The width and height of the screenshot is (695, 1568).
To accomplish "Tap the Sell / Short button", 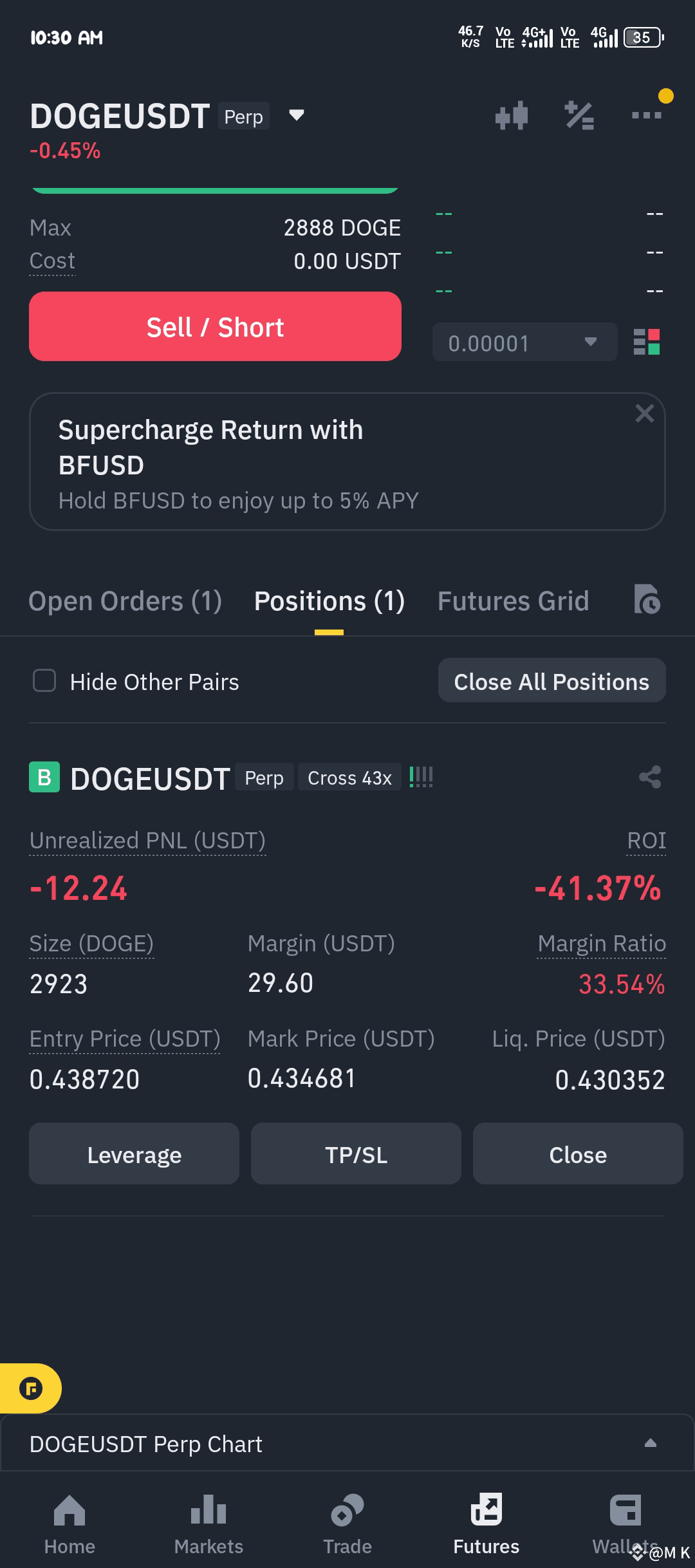I will pyautogui.click(x=215, y=326).
